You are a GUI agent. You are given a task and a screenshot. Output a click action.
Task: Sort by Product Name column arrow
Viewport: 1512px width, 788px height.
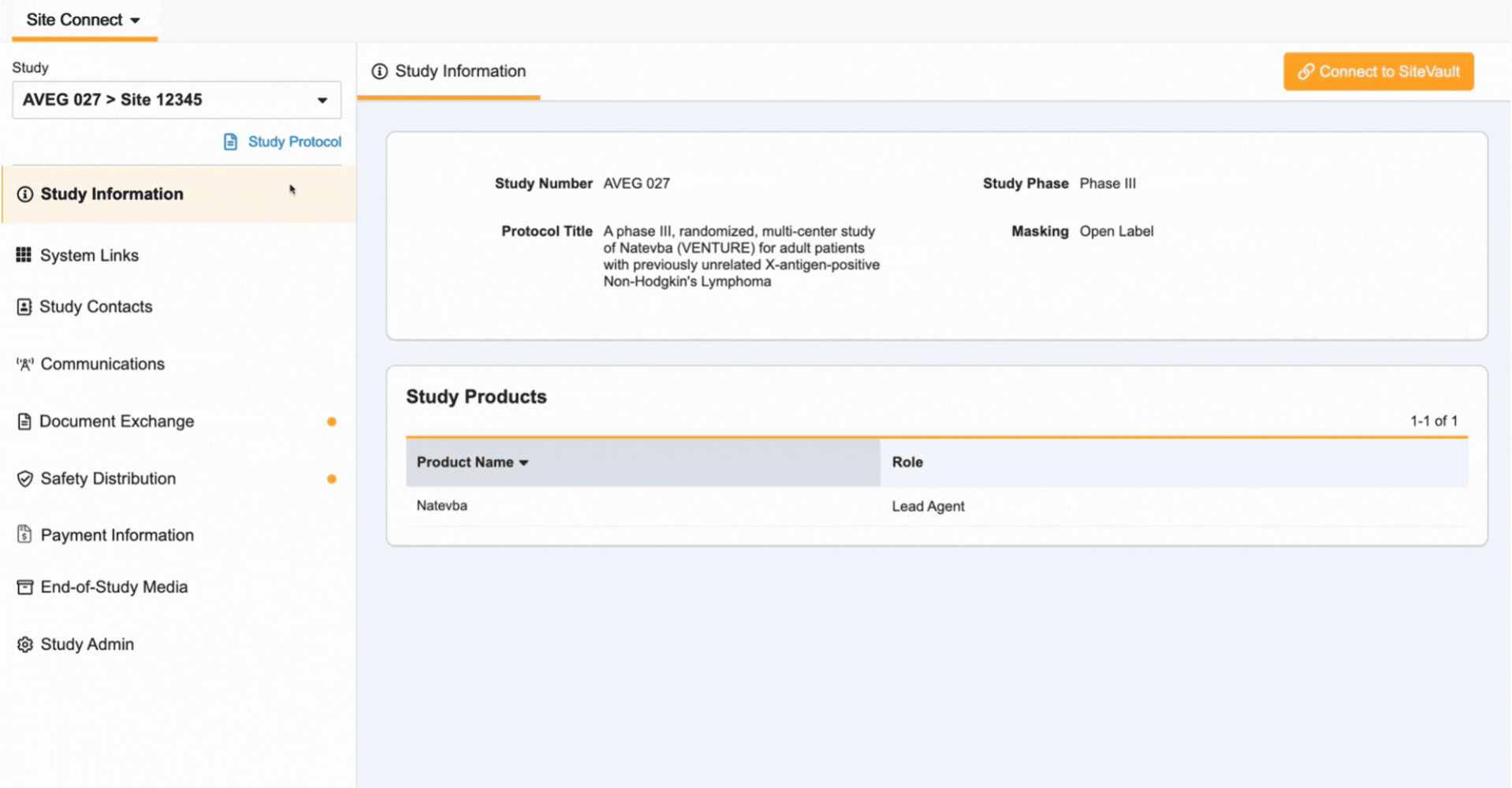click(524, 463)
